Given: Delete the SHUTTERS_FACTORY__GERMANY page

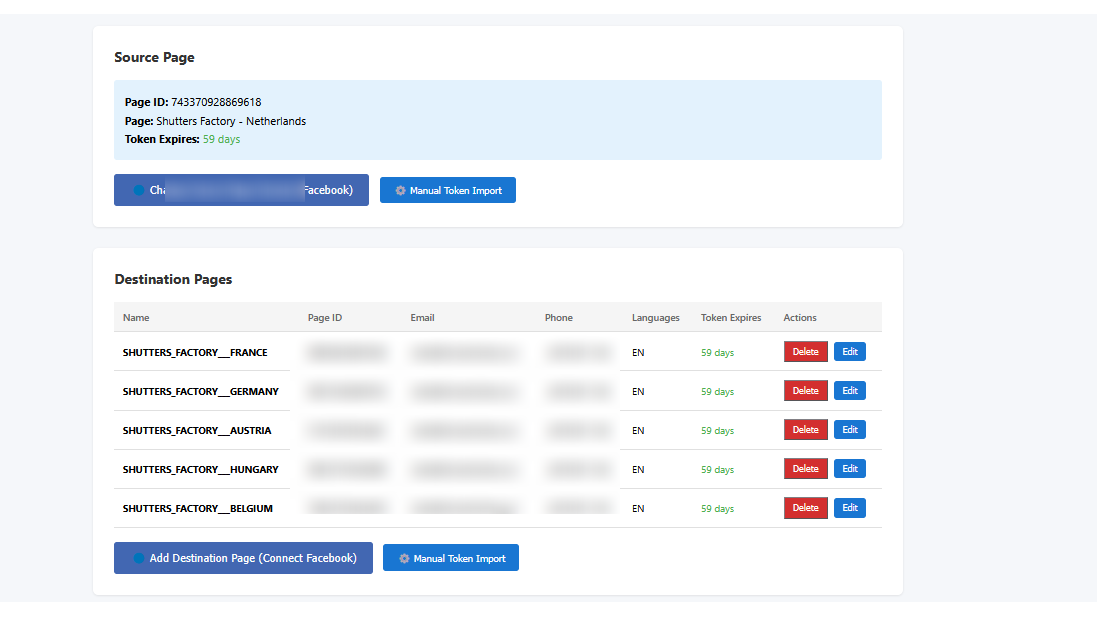Looking at the screenshot, I should (805, 391).
